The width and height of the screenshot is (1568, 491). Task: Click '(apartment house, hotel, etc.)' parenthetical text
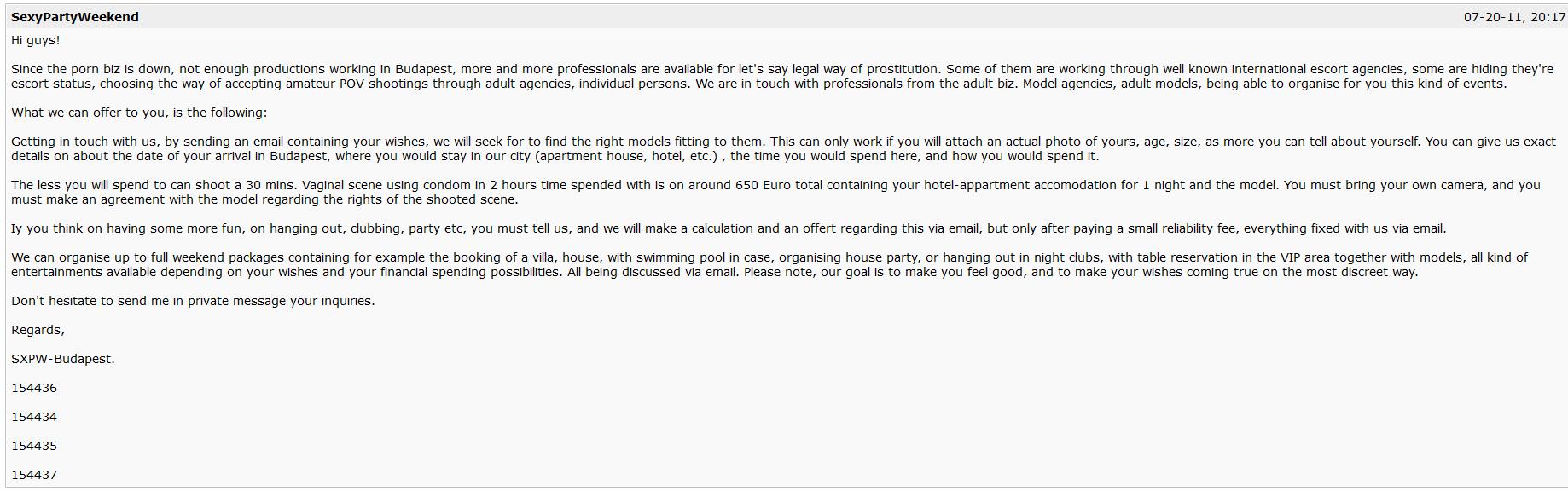pos(625,156)
